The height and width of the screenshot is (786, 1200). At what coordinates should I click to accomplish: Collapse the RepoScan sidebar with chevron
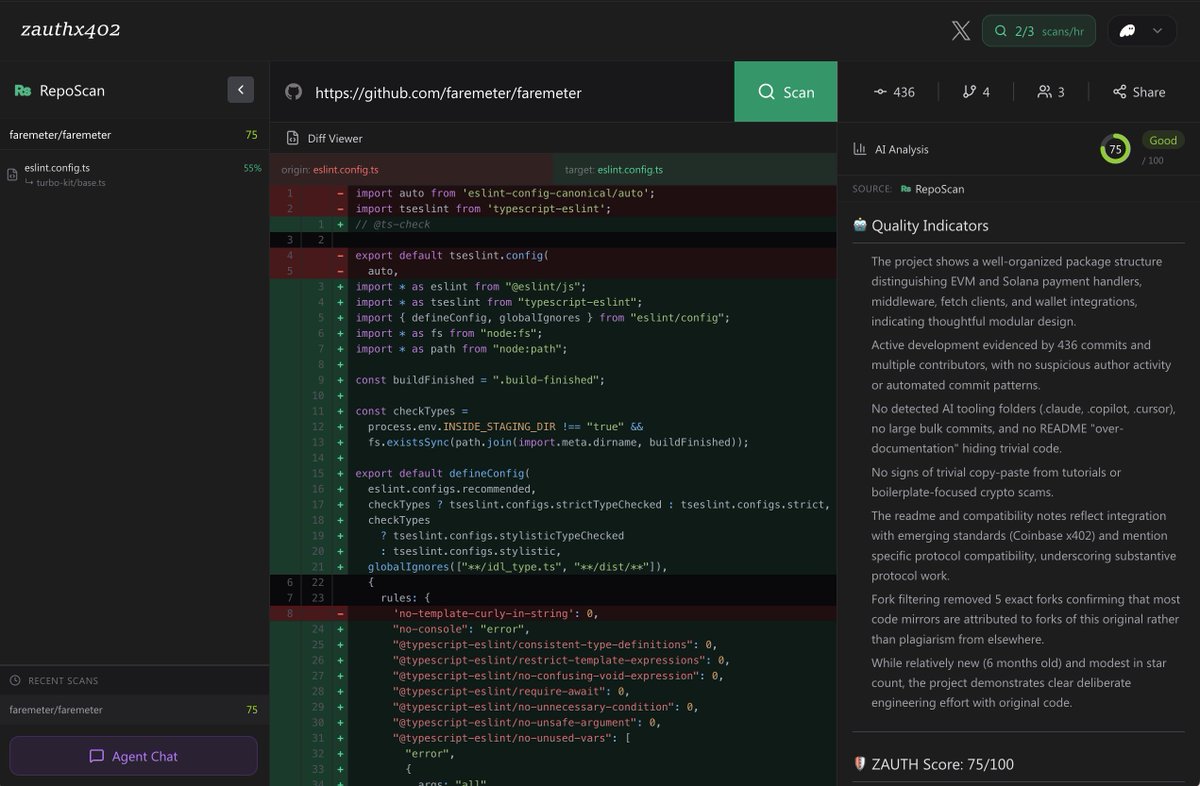coord(240,91)
